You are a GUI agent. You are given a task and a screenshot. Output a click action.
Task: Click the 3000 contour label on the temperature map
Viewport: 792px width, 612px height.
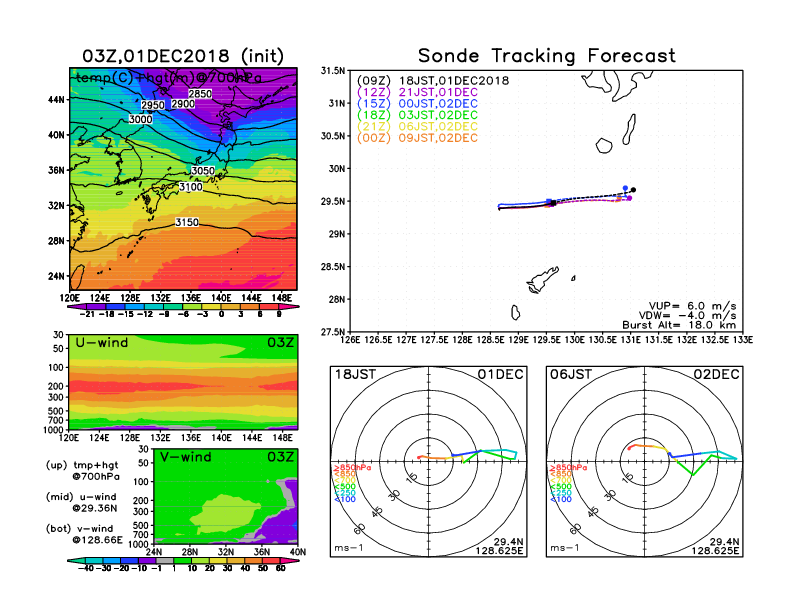[x=142, y=119]
